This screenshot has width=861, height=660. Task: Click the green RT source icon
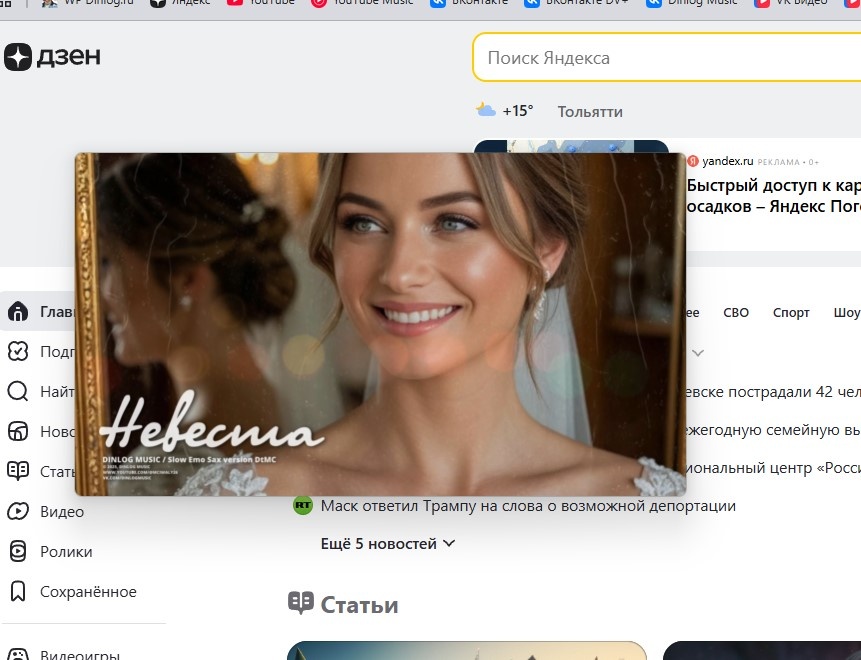coord(303,505)
